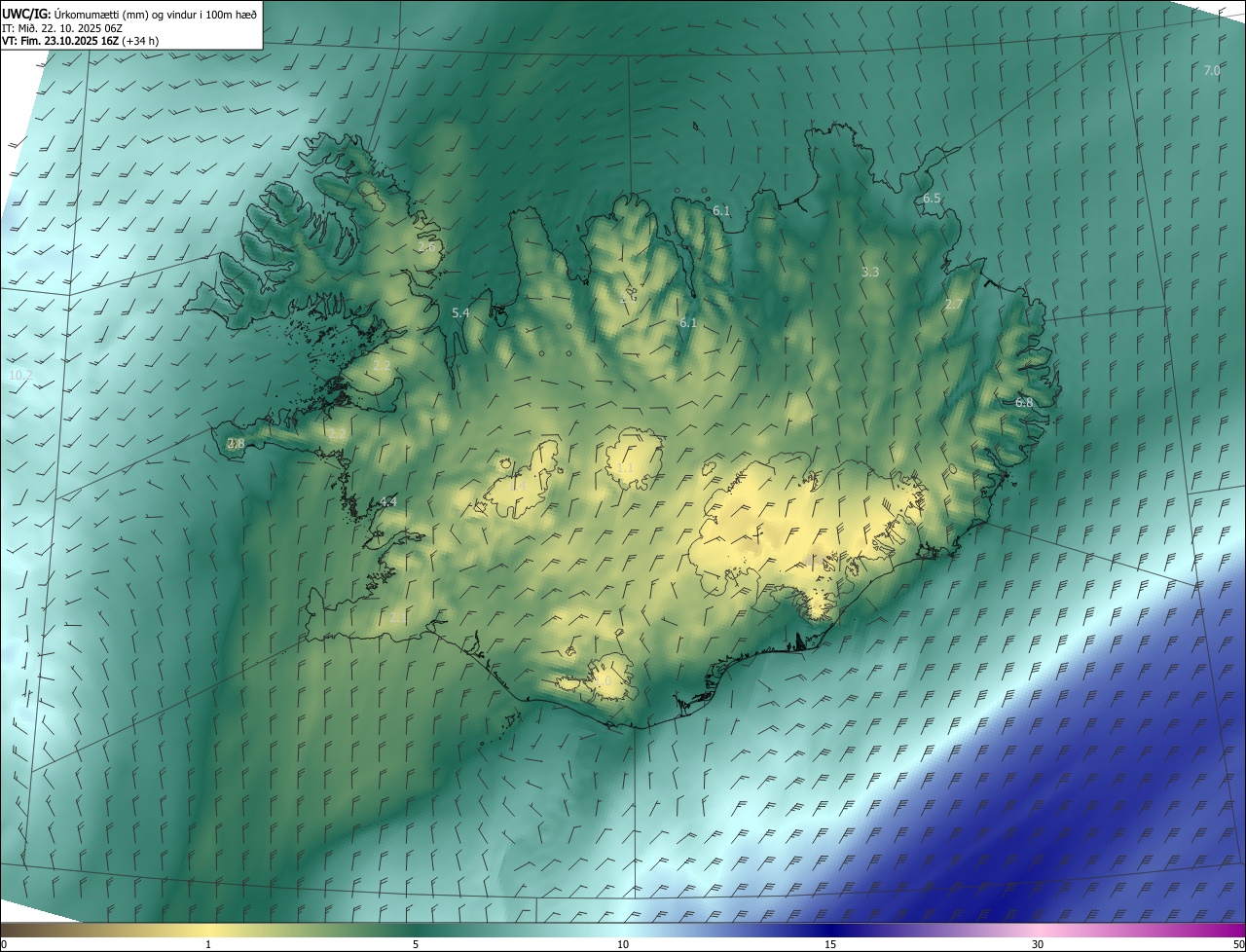Click the 10.2 value over the sea

pos(20,375)
